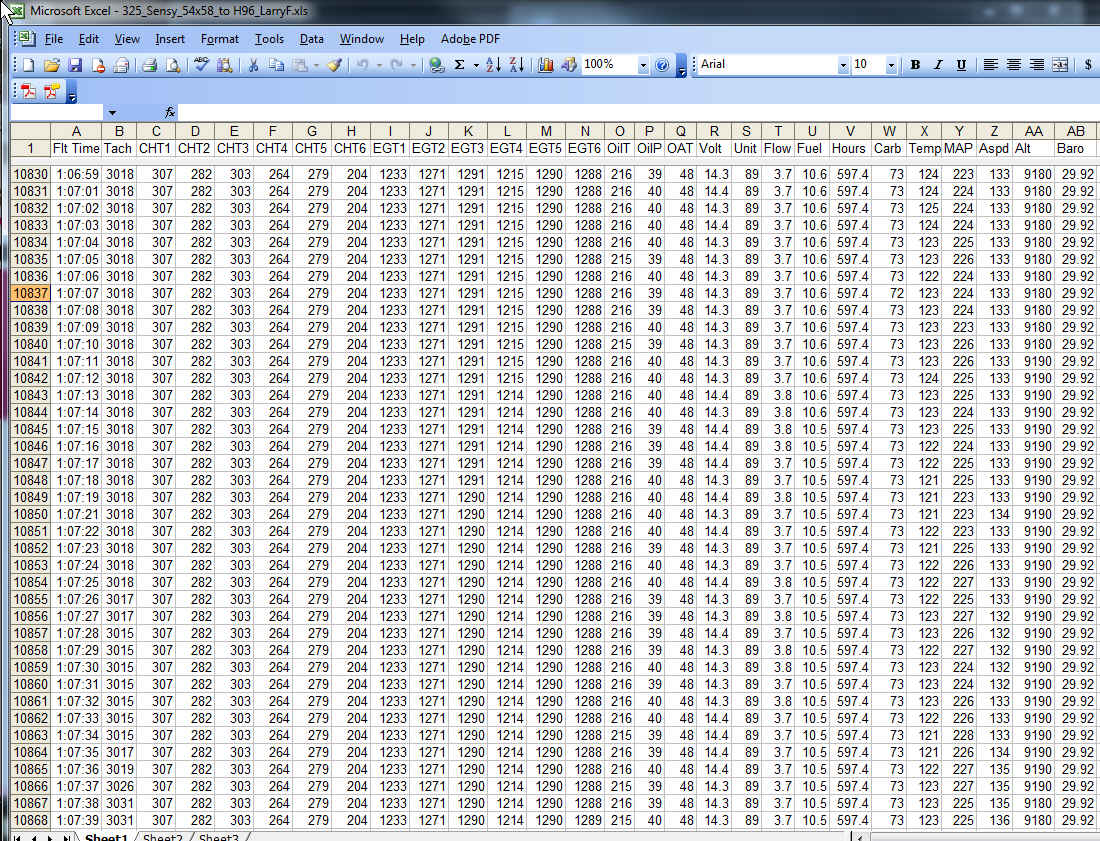Click the Cut scissors icon

coord(253,65)
